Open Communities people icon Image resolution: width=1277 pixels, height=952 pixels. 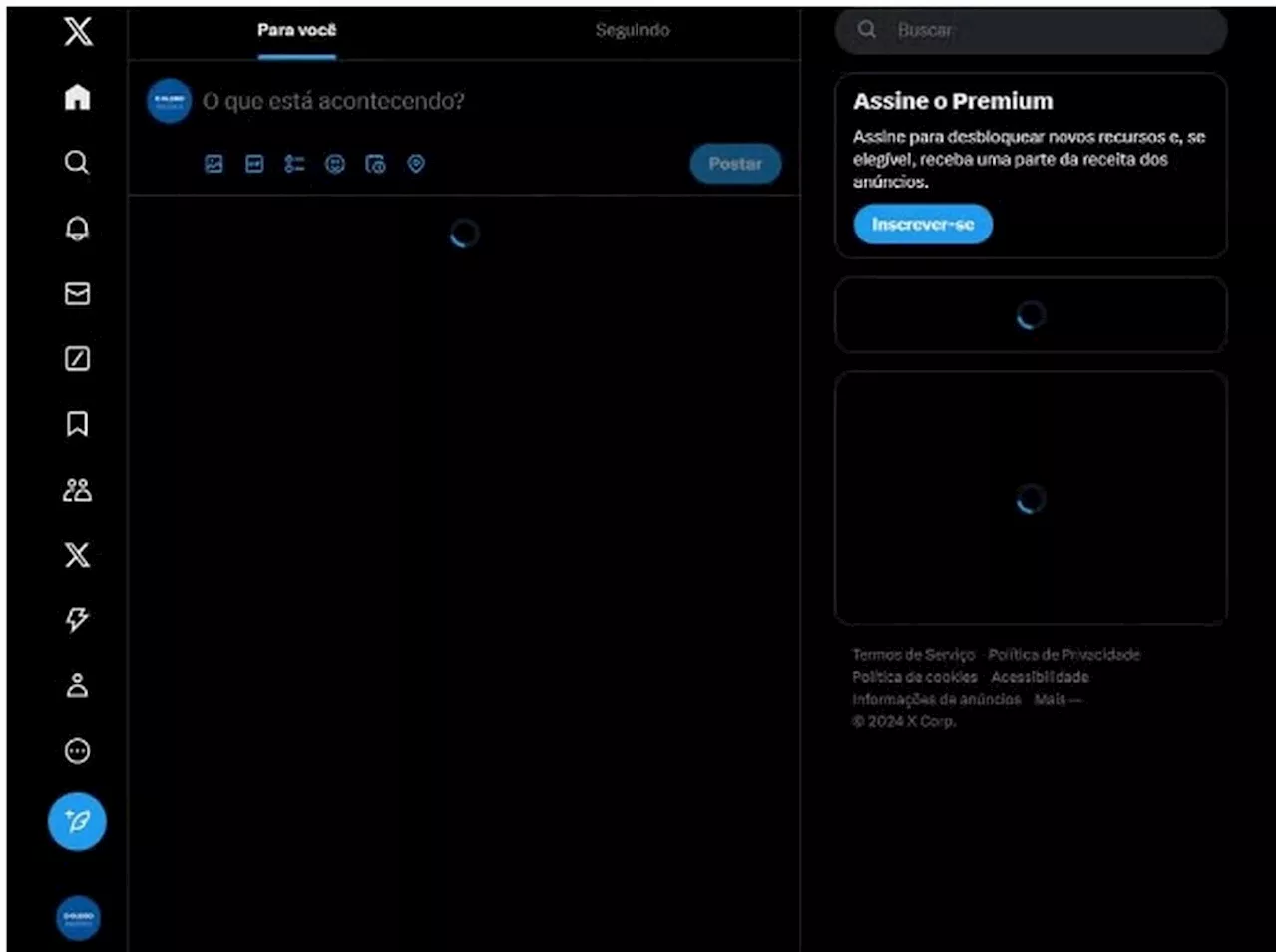(x=77, y=490)
